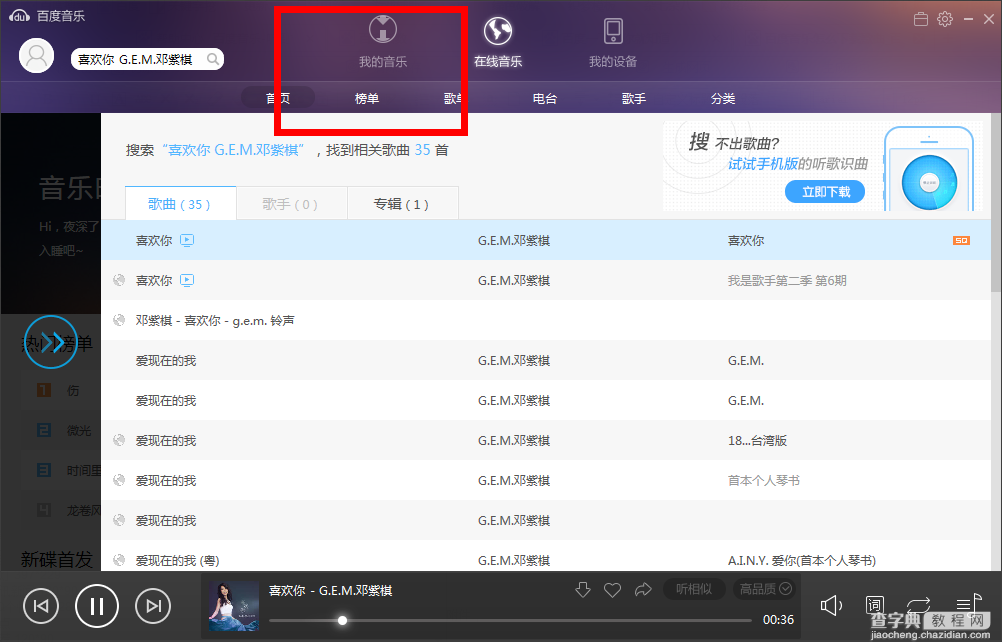The width and height of the screenshot is (1002, 642).
Task: Toggle the repeat play mode icon
Action: coord(918,604)
